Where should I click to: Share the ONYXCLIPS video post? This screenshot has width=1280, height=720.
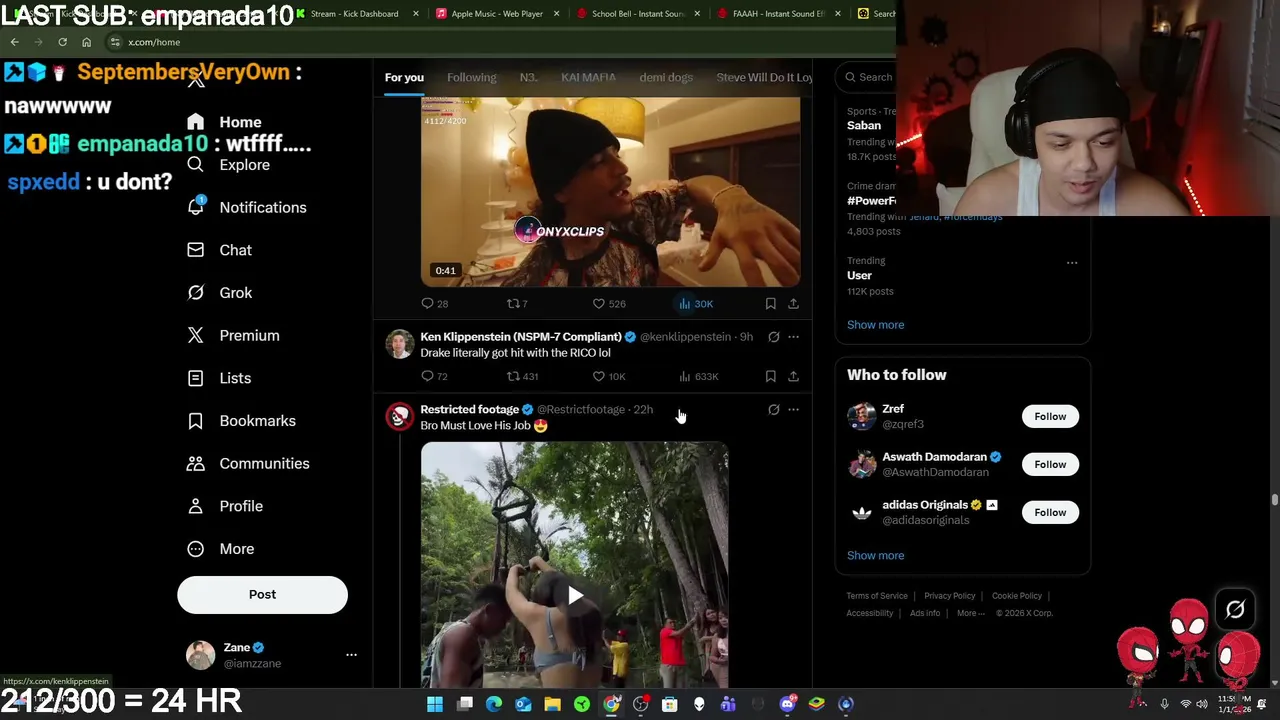(x=793, y=304)
